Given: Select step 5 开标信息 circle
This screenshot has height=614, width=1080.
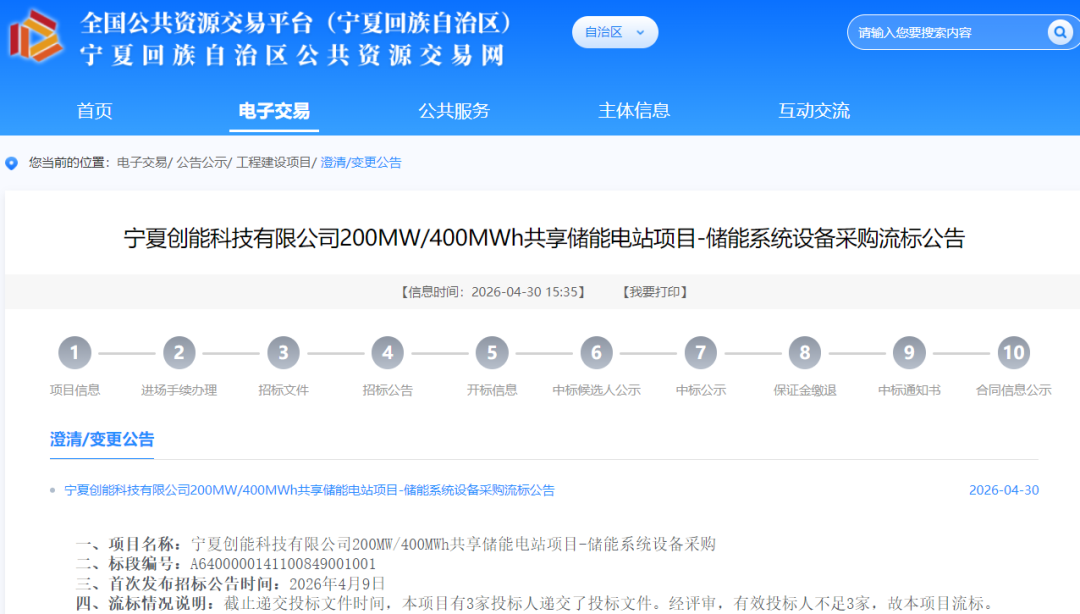Looking at the screenshot, I should (492, 353).
